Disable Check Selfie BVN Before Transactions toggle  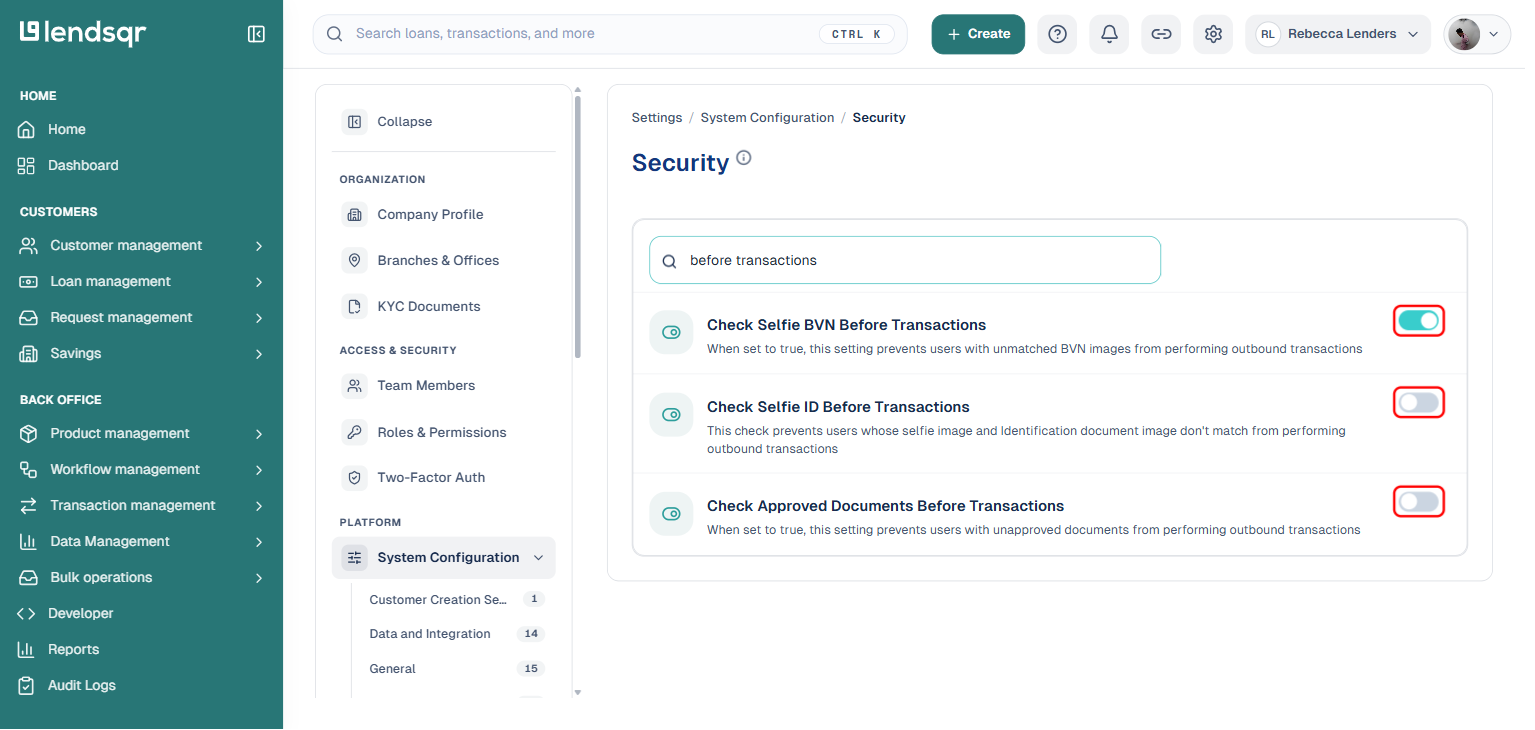(x=1419, y=321)
